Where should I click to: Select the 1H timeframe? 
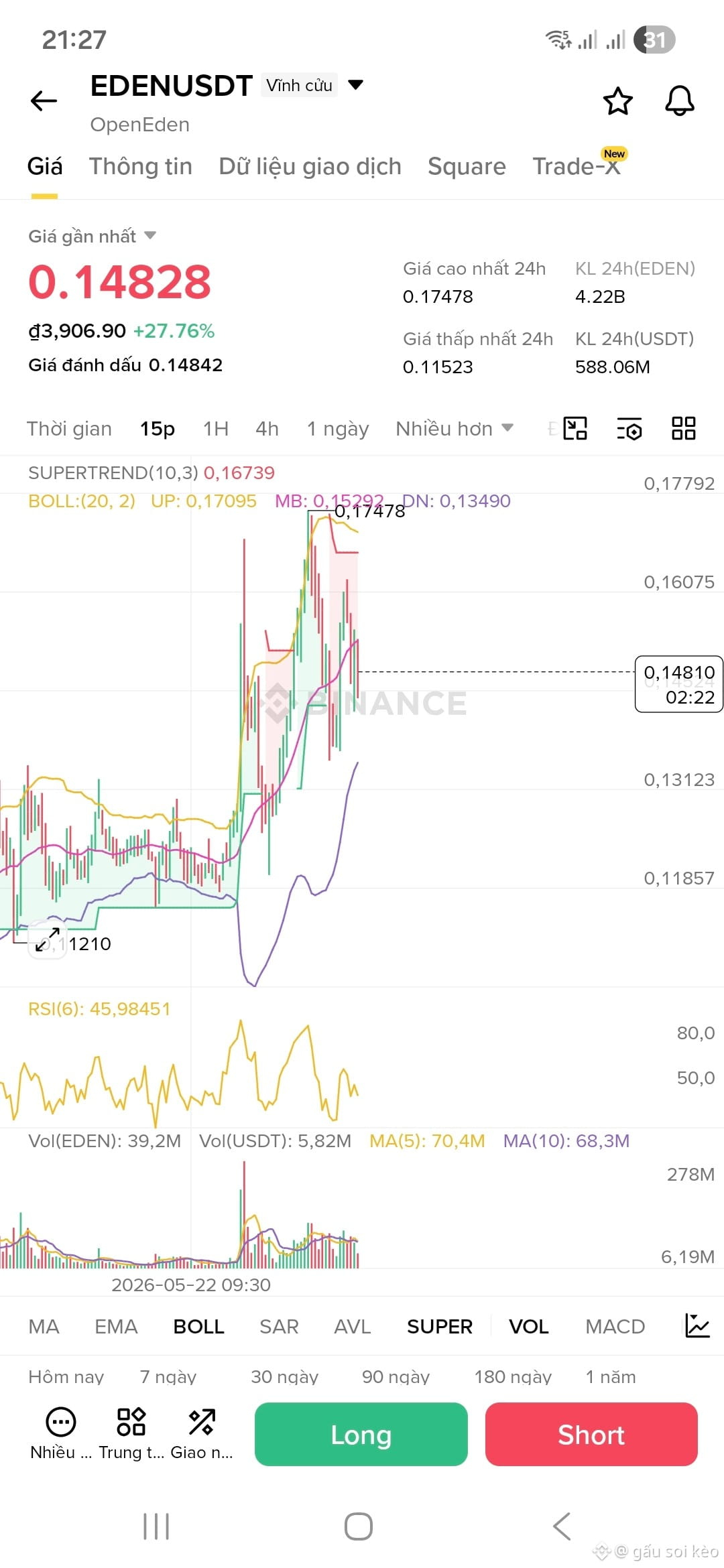[x=216, y=428]
